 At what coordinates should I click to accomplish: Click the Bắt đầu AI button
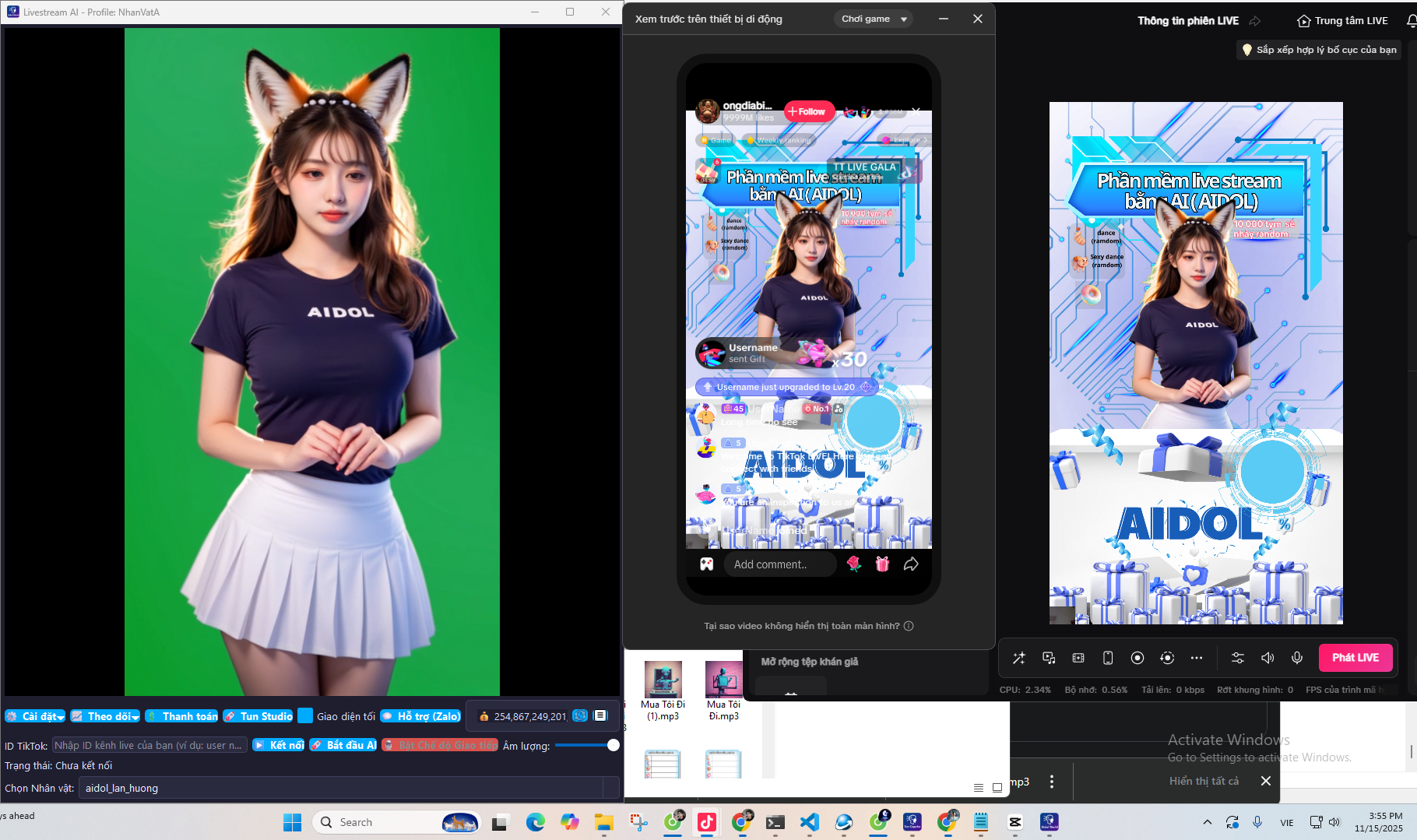pos(343,745)
